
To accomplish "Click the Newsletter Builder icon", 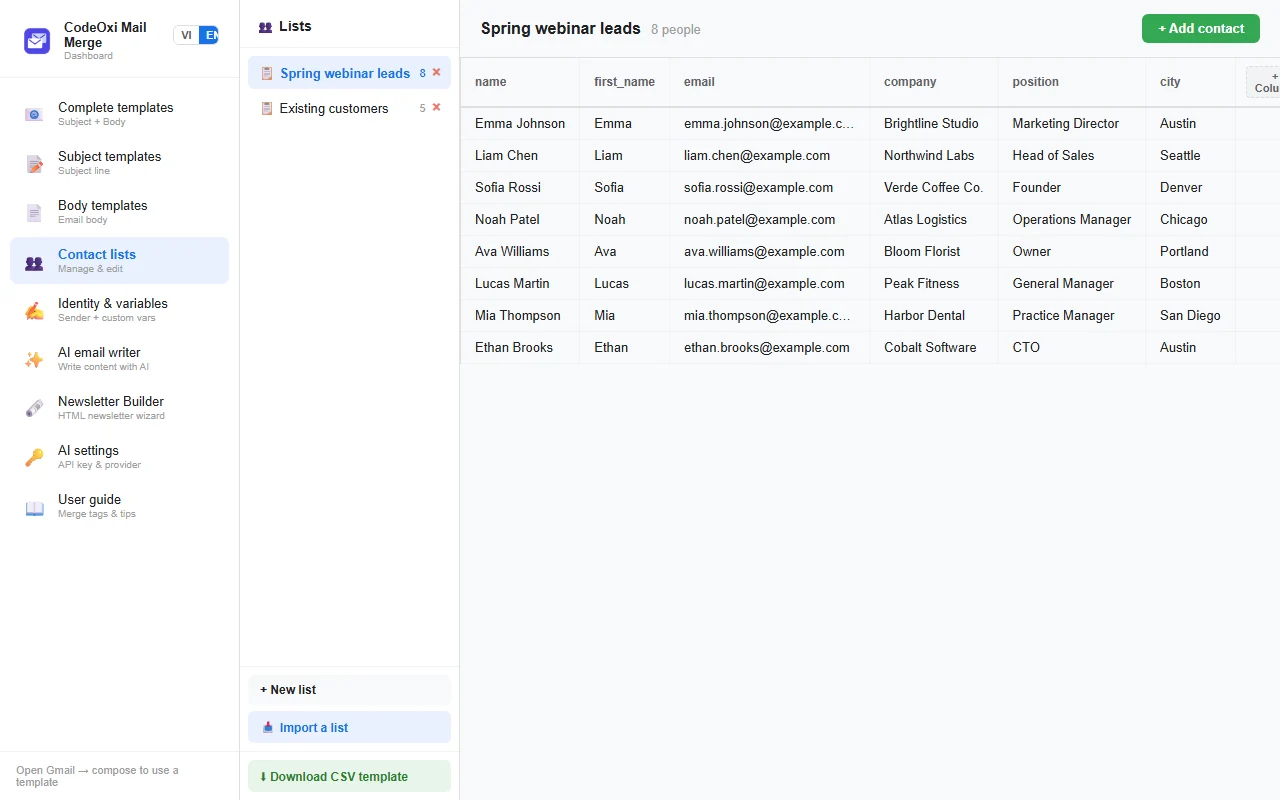I will (34, 409).
